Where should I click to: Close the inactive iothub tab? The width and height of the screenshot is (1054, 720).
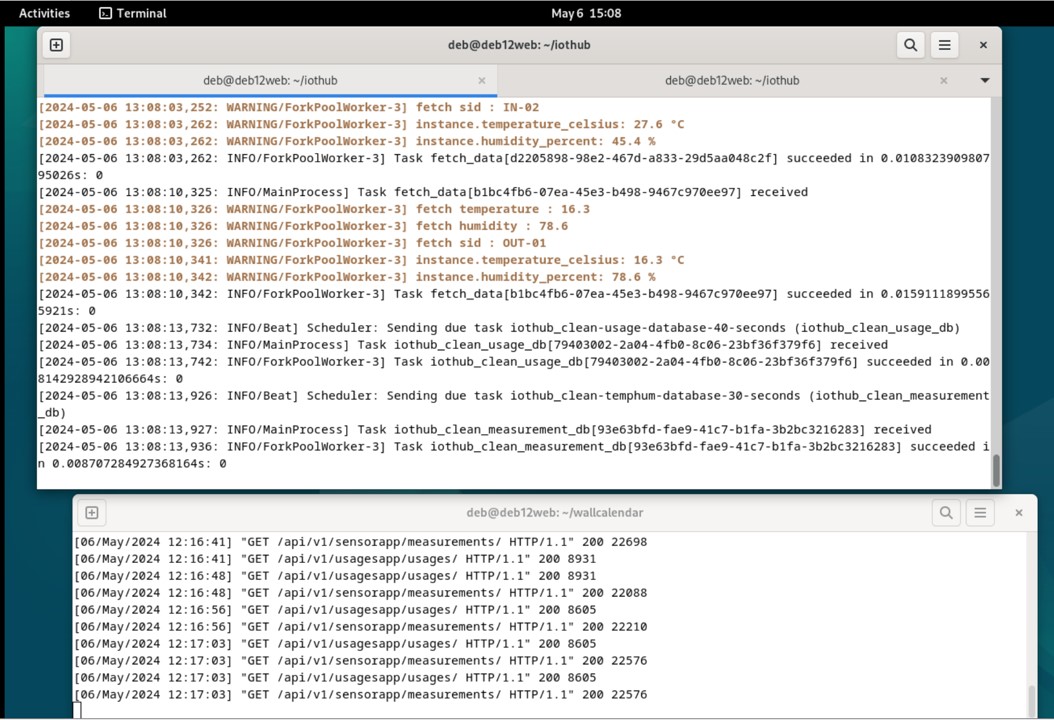pyautogui.click(x=943, y=81)
